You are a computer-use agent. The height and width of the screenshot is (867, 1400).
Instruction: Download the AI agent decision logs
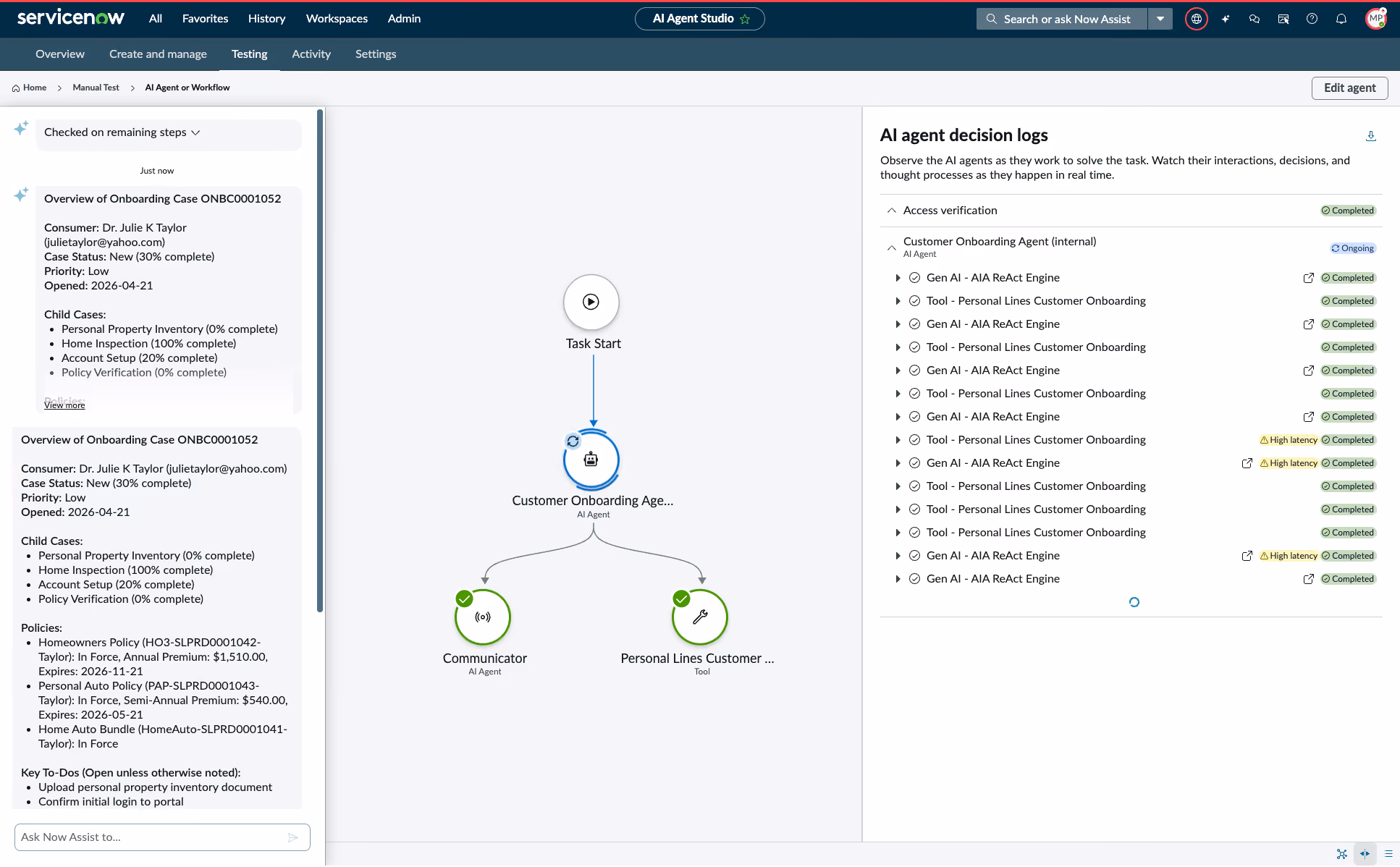[x=1370, y=136]
